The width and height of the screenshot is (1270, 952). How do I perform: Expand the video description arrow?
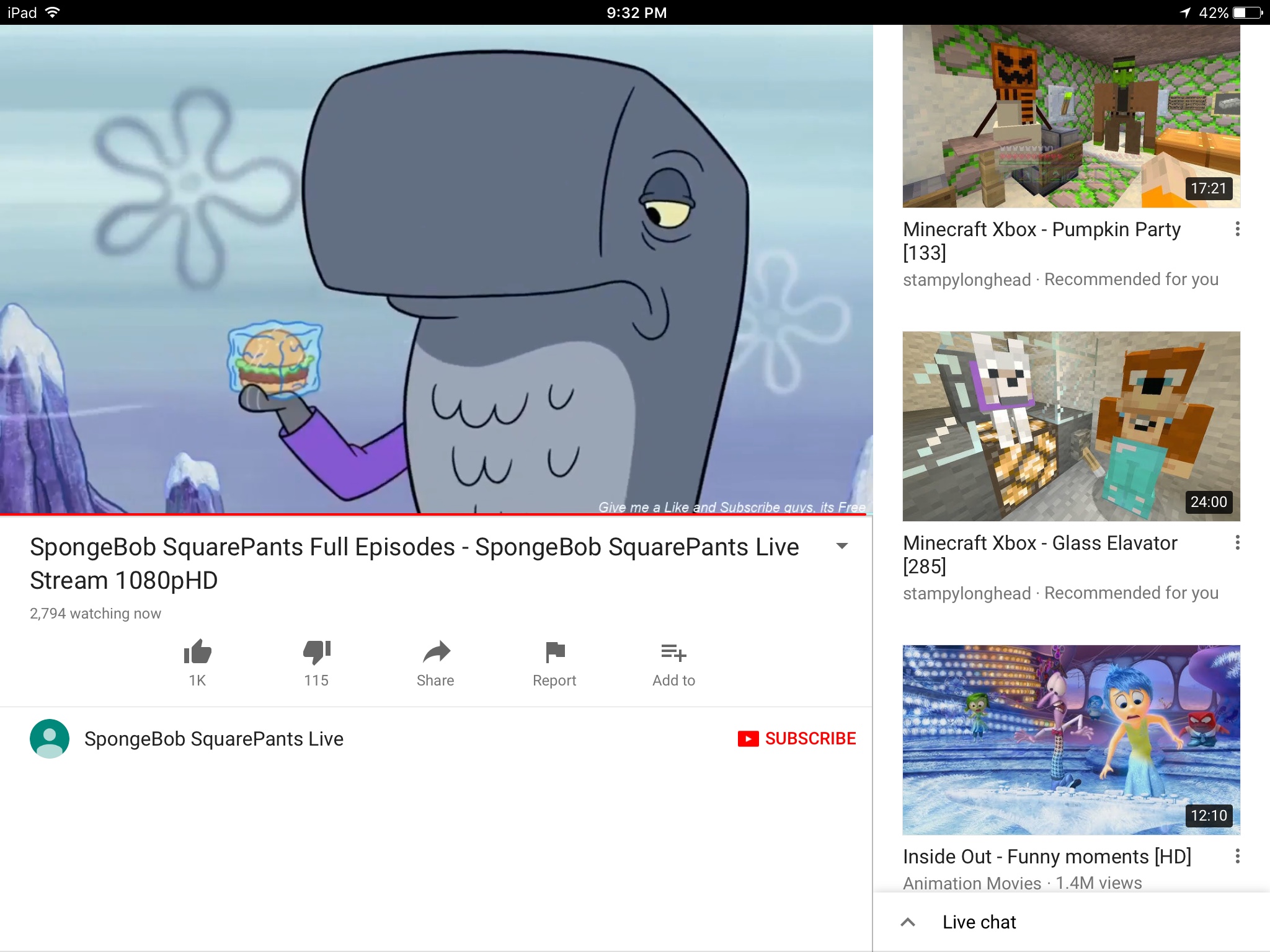pyautogui.click(x=841, y=546)
